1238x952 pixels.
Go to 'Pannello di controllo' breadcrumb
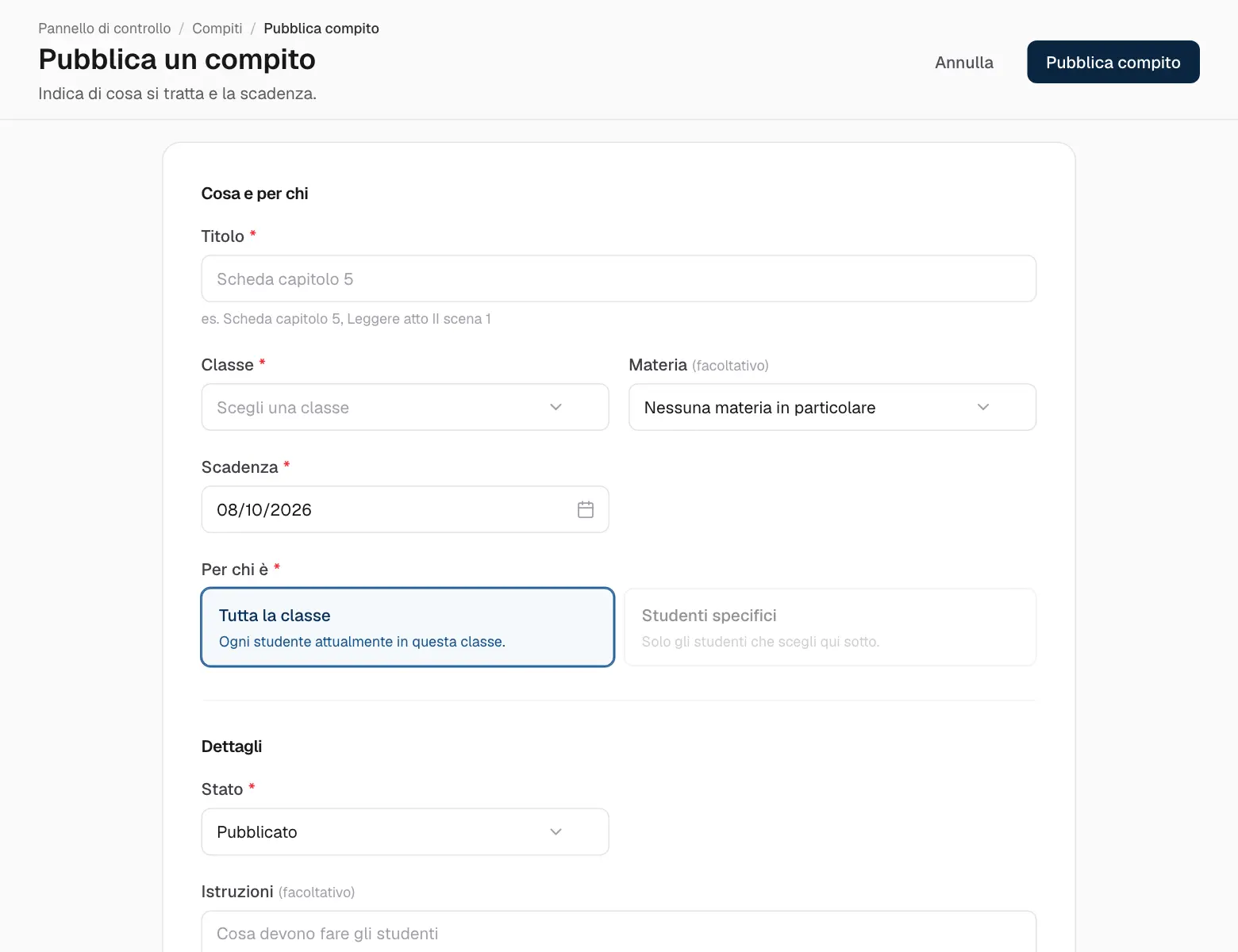[105, 29]
